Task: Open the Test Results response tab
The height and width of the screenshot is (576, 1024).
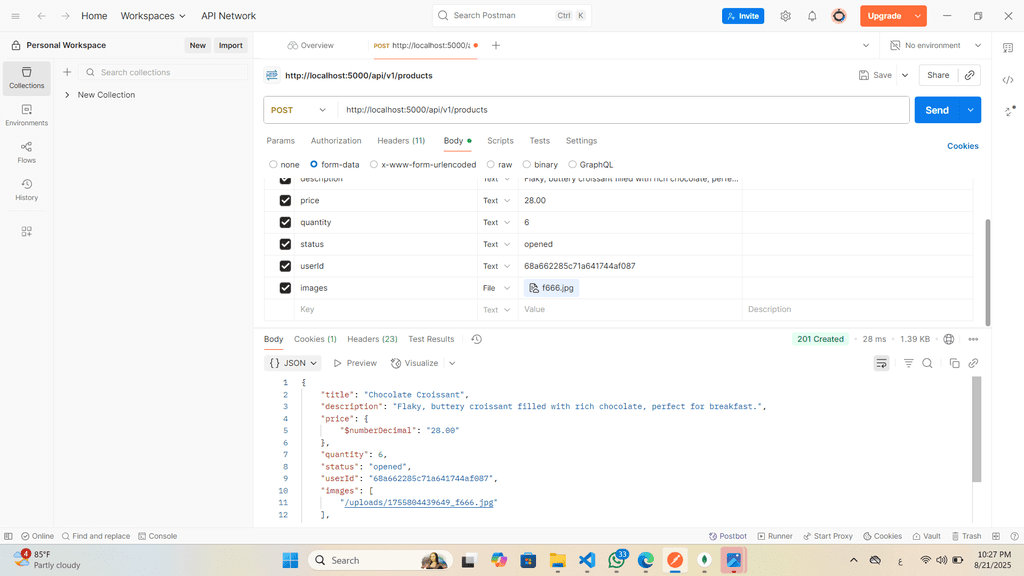Action: pos(431,339)
